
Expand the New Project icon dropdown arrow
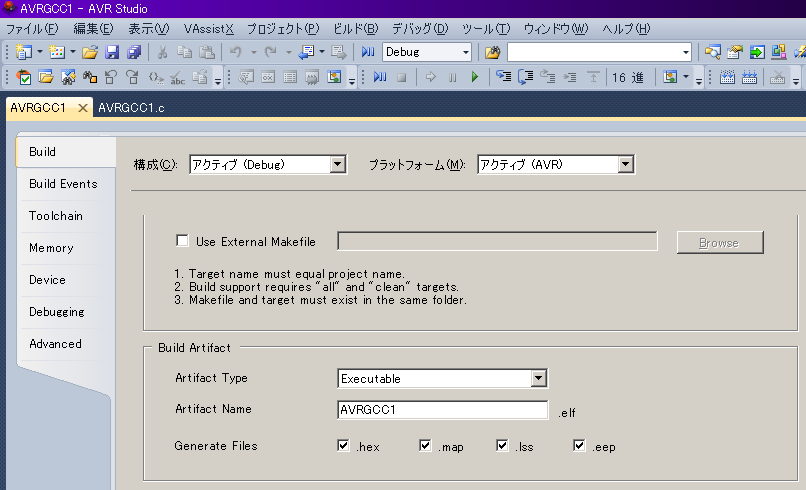point(40,52)
